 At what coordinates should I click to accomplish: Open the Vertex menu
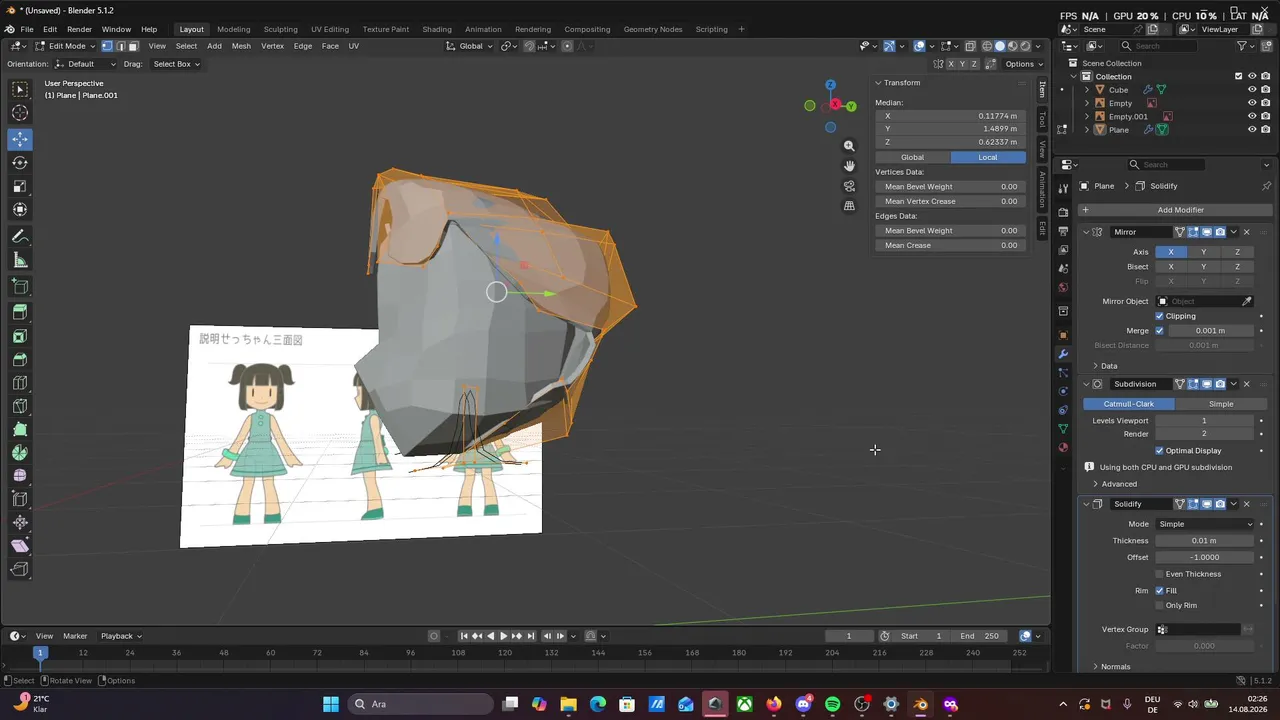pyautogui.click(x=272, y=46)
